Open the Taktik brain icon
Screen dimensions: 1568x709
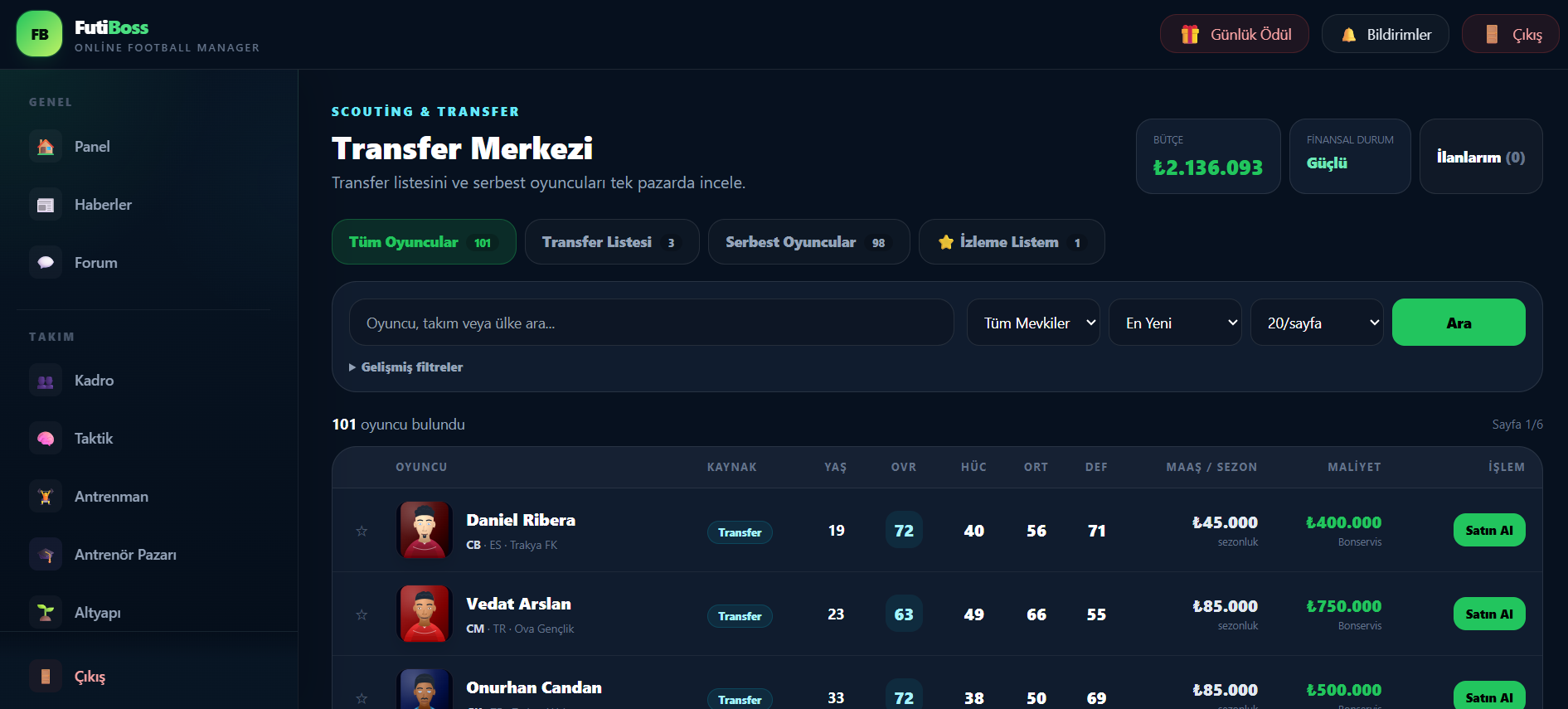pyautogui.click(x=46, y=439)
